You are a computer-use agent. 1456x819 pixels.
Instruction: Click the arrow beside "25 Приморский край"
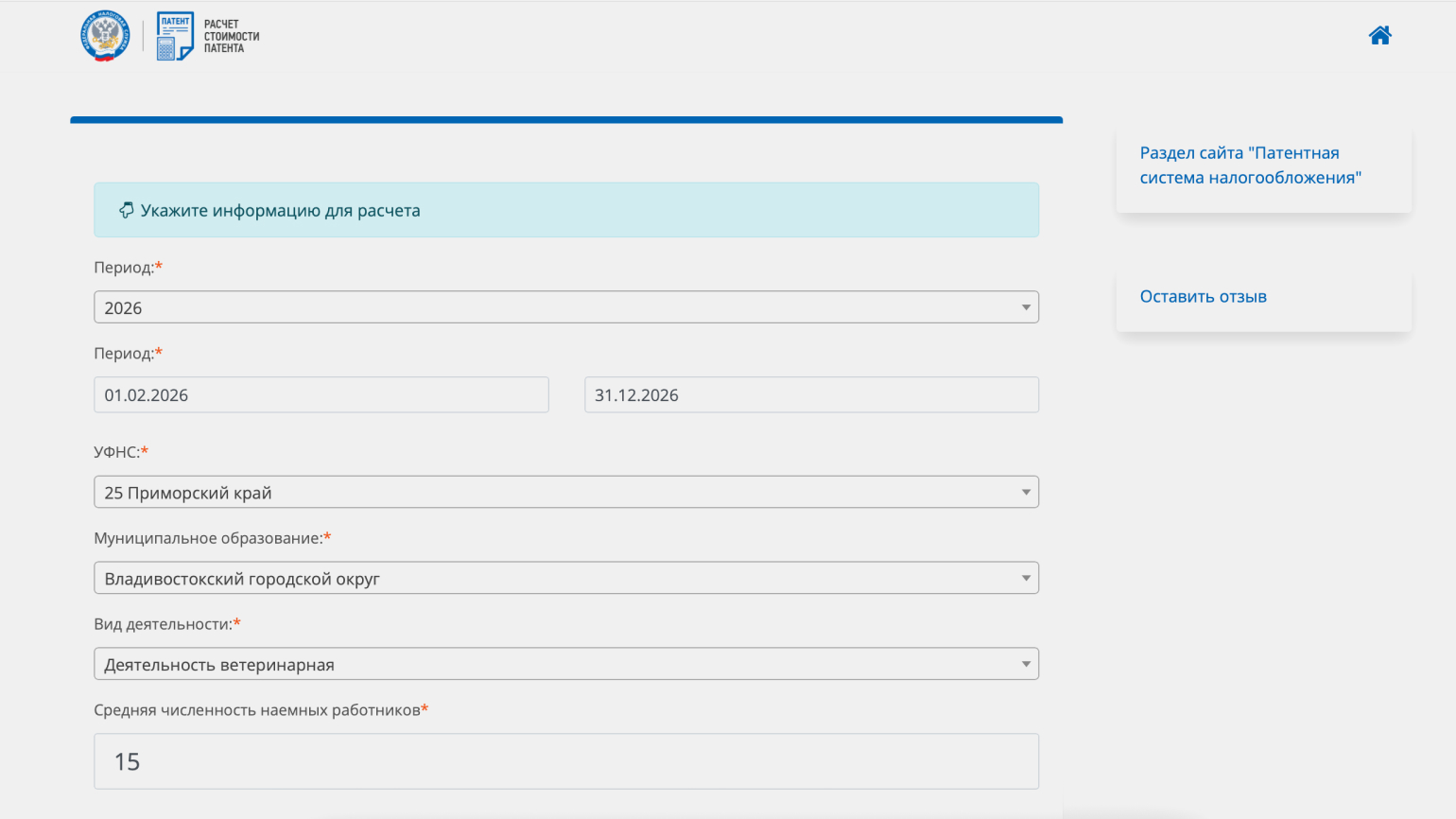click(1025, 493)
